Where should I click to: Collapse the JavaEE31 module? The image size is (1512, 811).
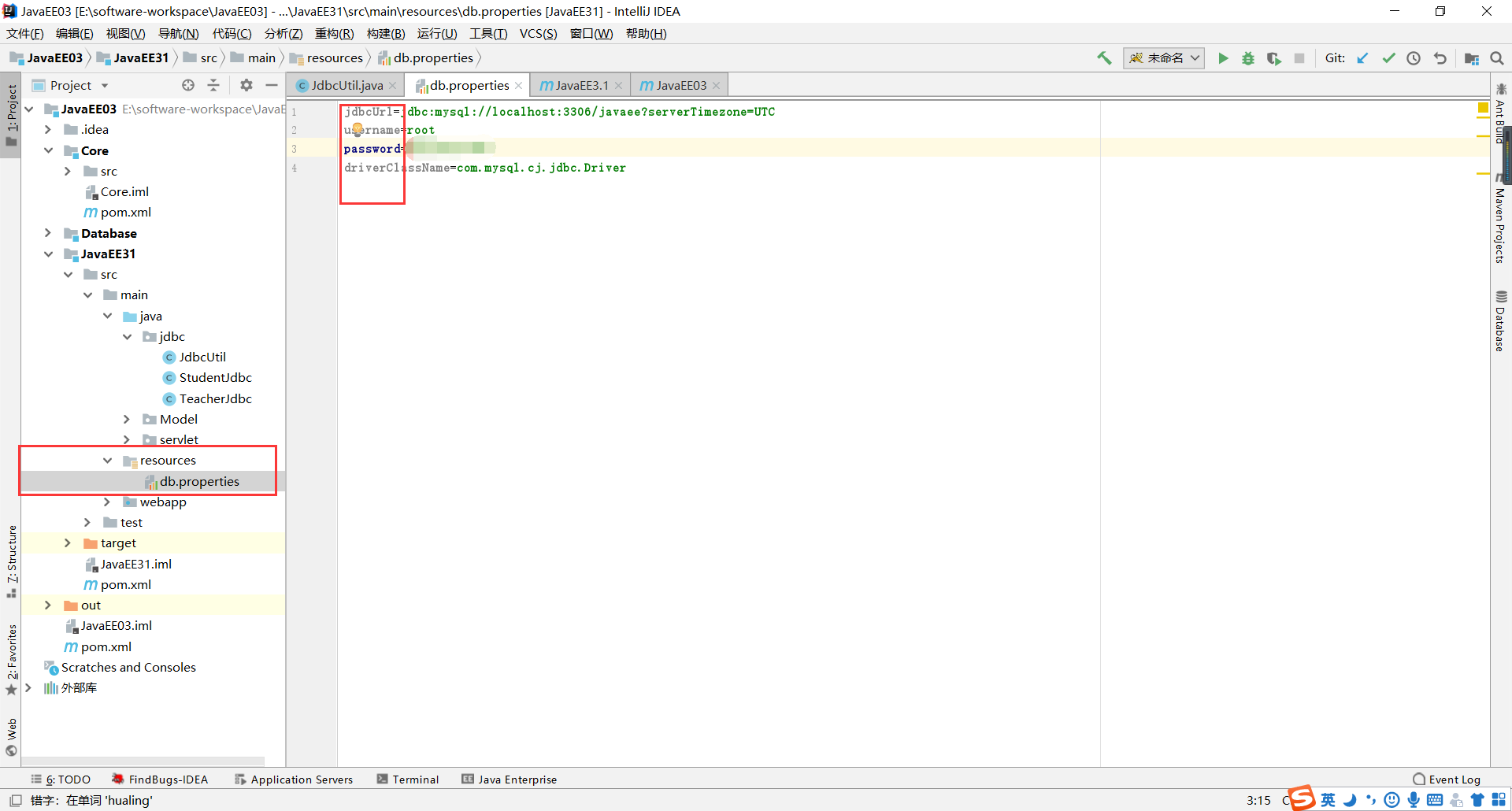point(48,254)
